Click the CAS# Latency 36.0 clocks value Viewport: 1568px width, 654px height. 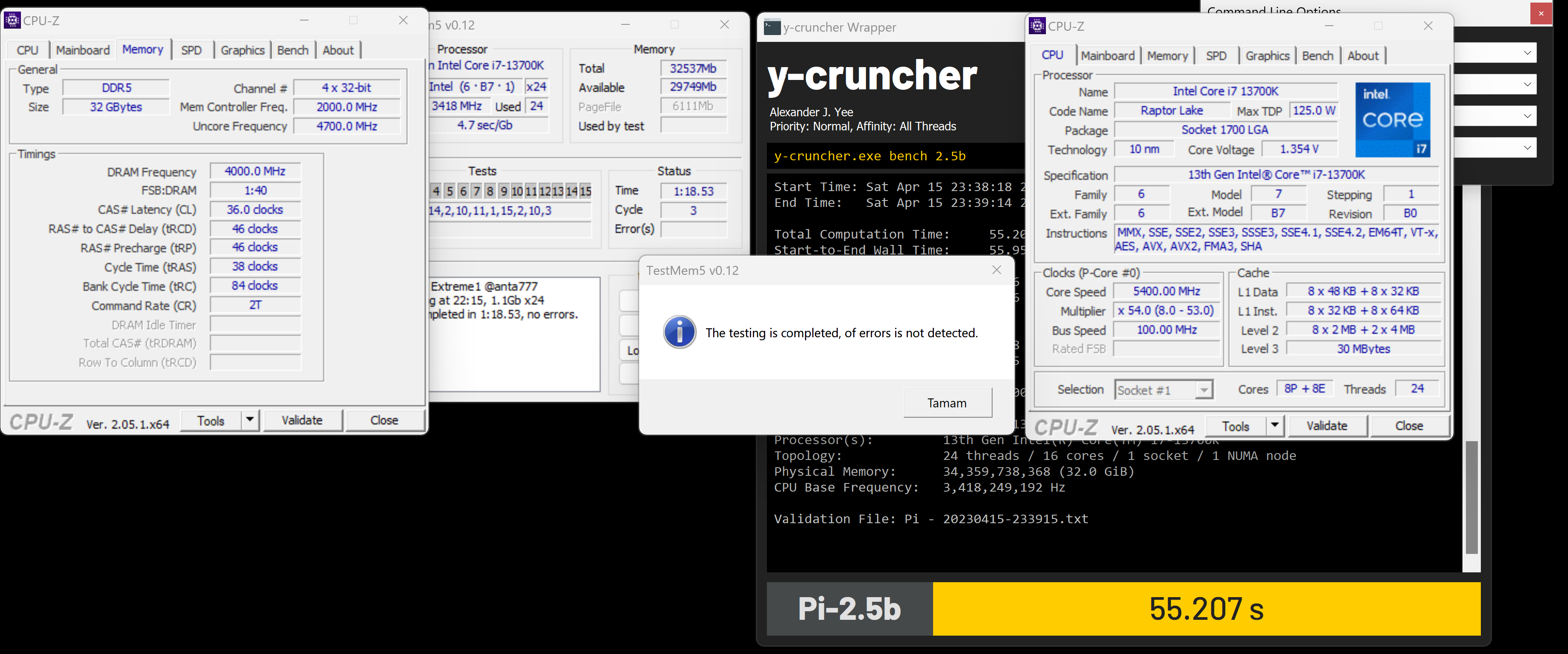[x=255, y=209]
